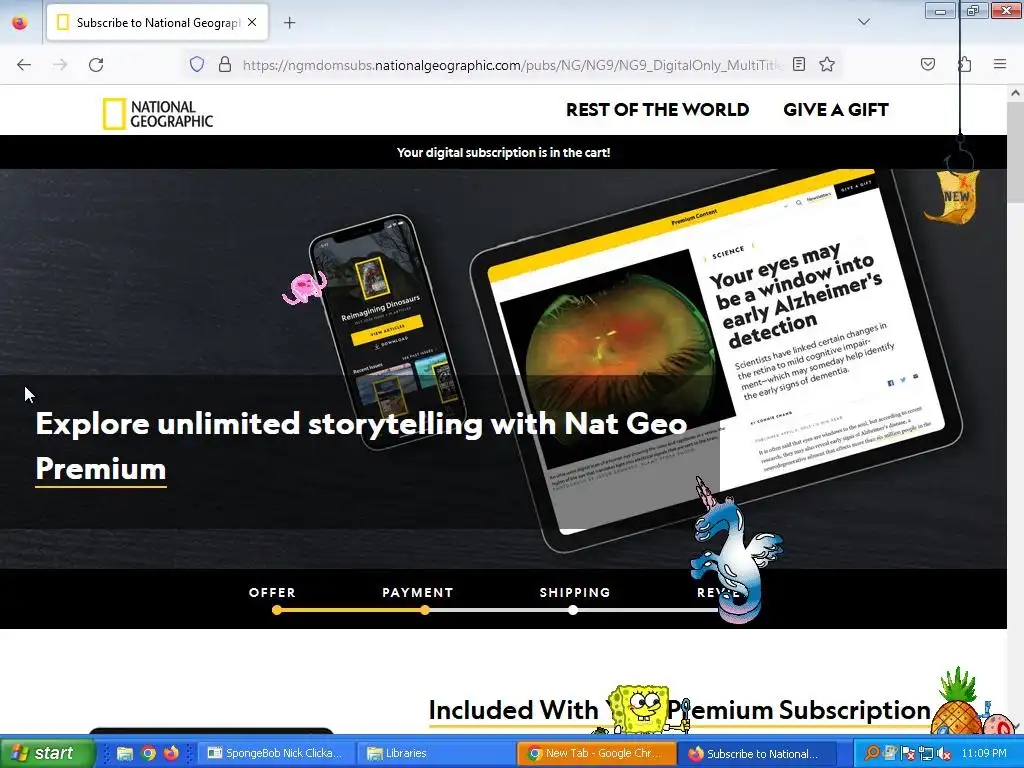Select the Subscribe to National Geographic tab
Image resolution: width=1024 pixels, height=768 pixels.
[x=157, y=22]
